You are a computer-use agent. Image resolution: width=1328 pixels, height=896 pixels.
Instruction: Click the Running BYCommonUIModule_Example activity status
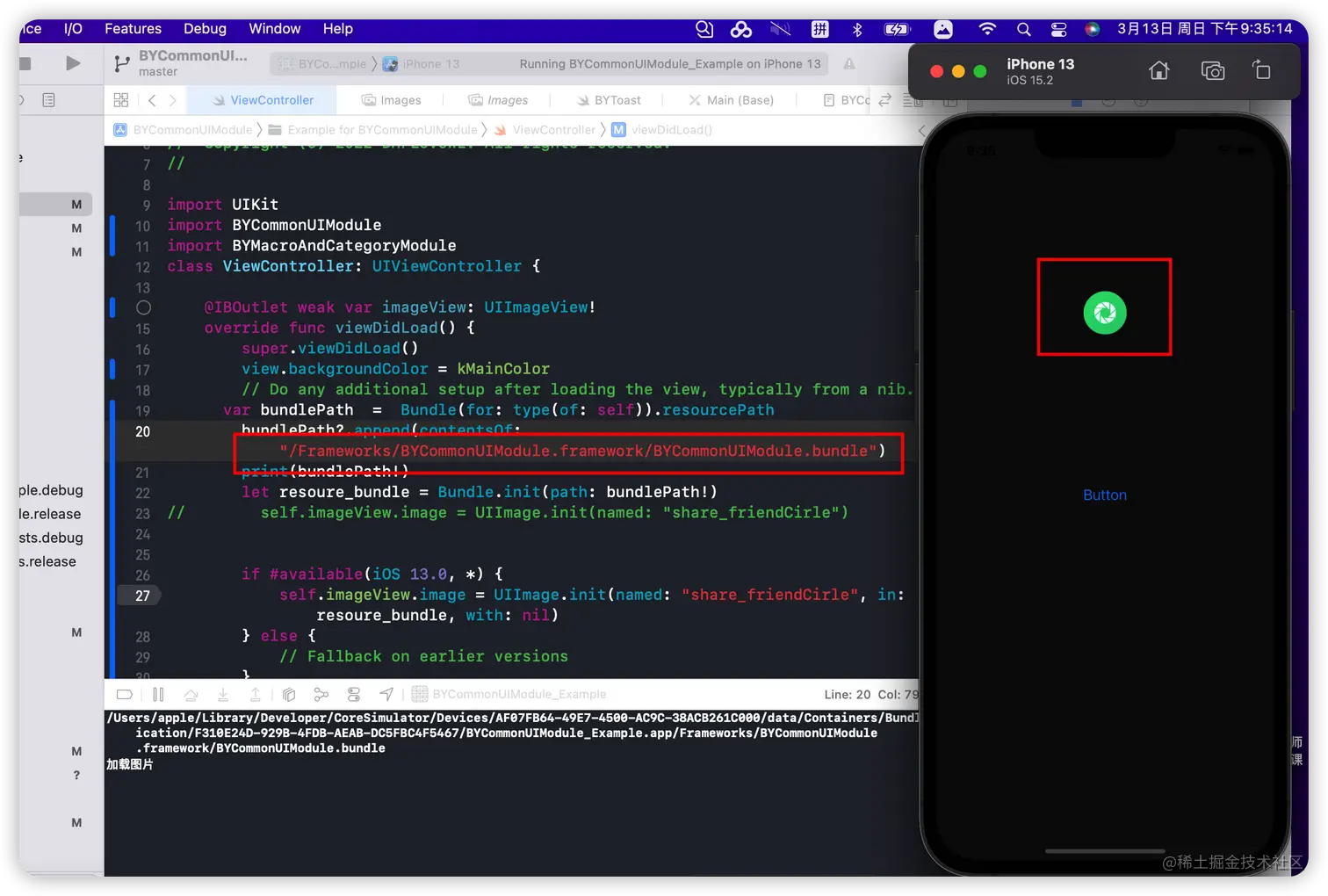point(670,64)
